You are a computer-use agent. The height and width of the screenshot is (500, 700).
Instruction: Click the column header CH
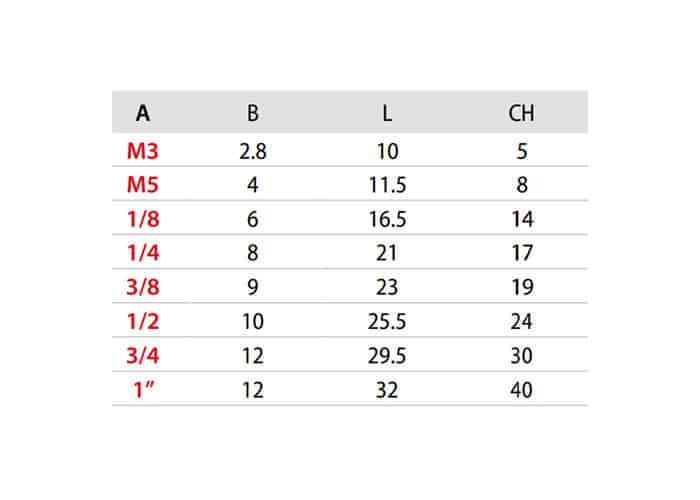521,113
